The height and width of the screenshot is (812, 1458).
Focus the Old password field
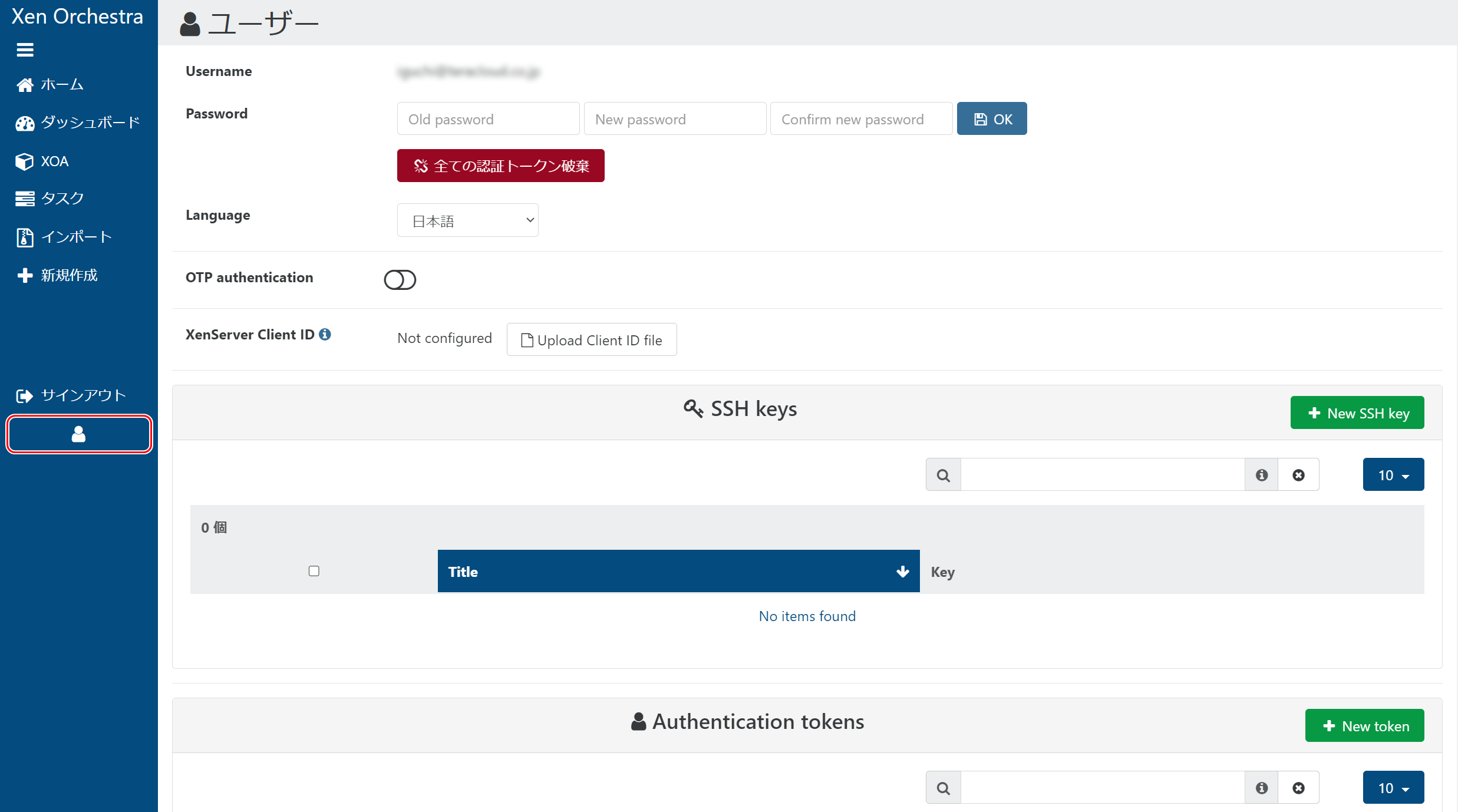tap(488, 119)
